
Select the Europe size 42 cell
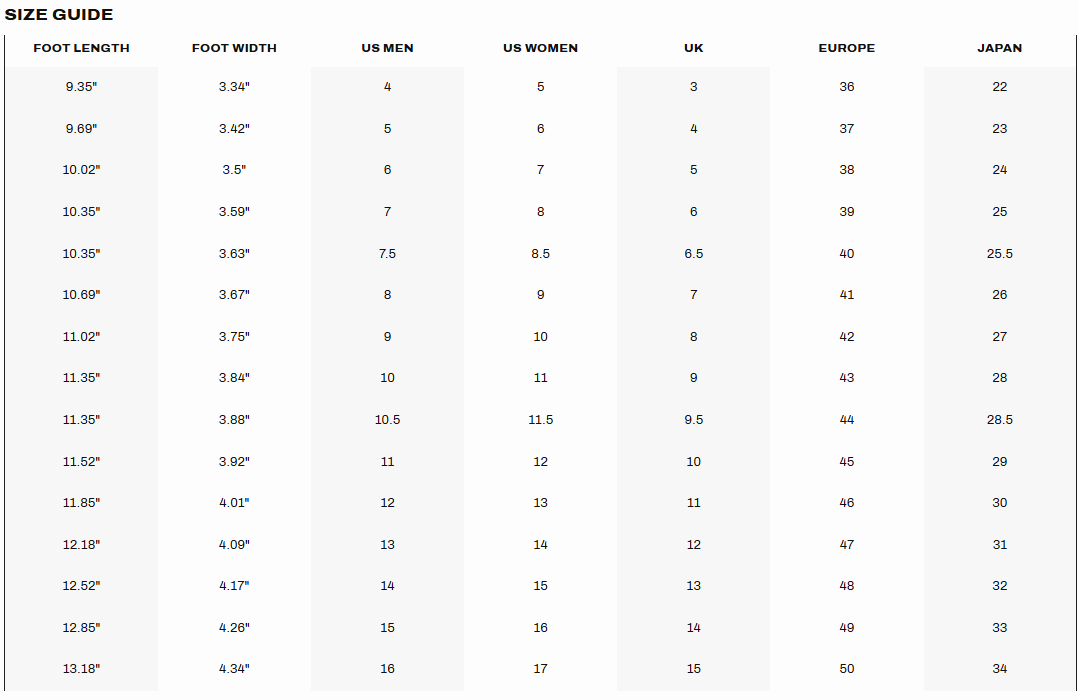tap(847, 337)
